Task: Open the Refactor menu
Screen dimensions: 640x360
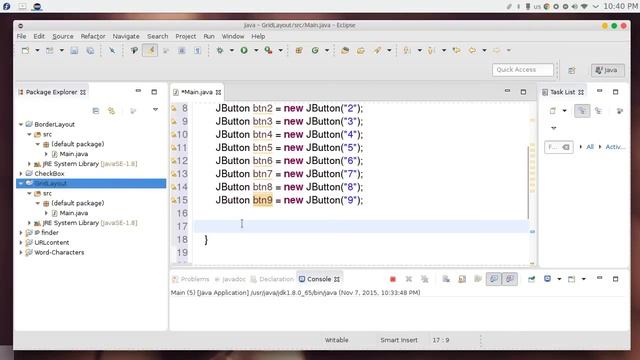Action: [93, 36]
